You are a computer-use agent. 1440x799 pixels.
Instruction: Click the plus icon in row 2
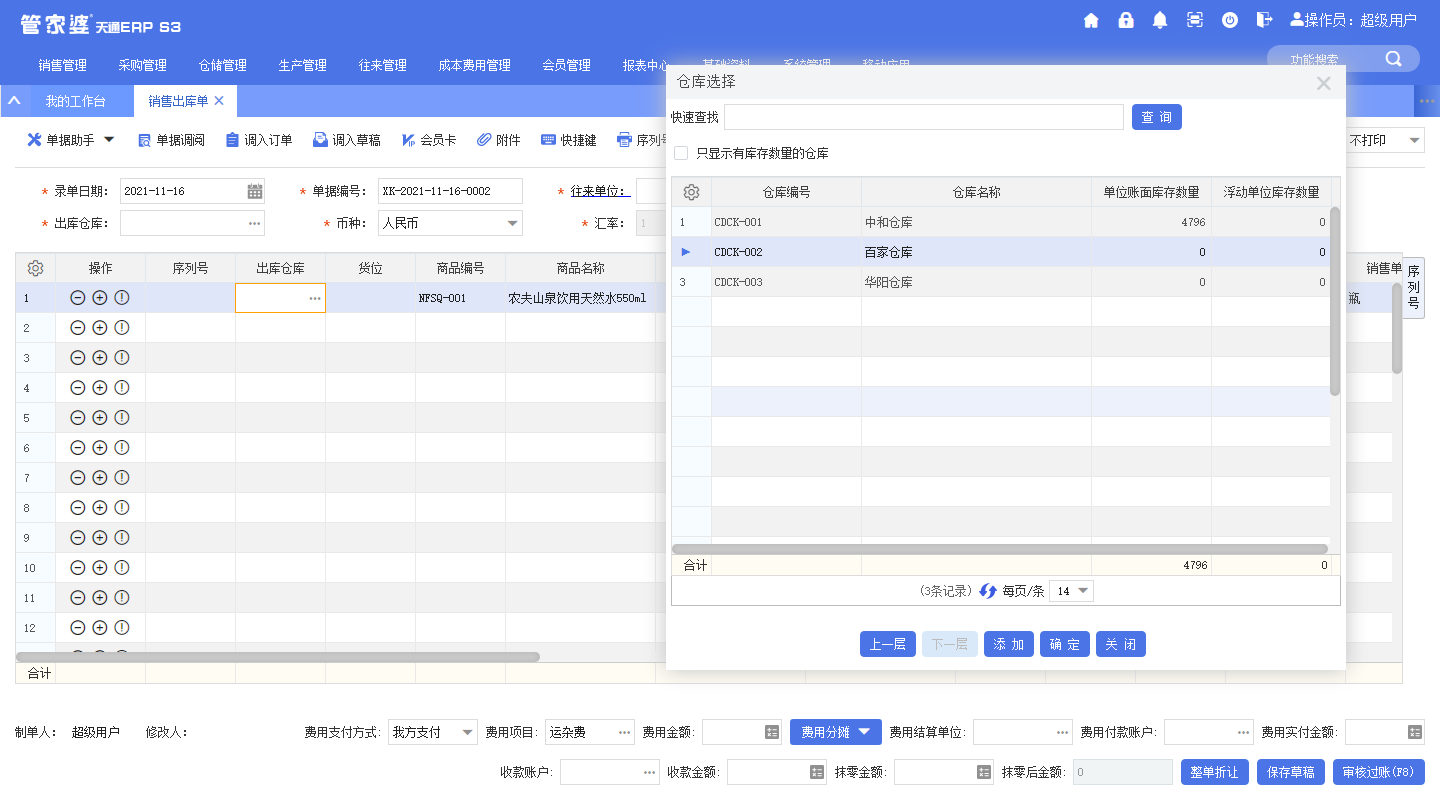(100, 328)
